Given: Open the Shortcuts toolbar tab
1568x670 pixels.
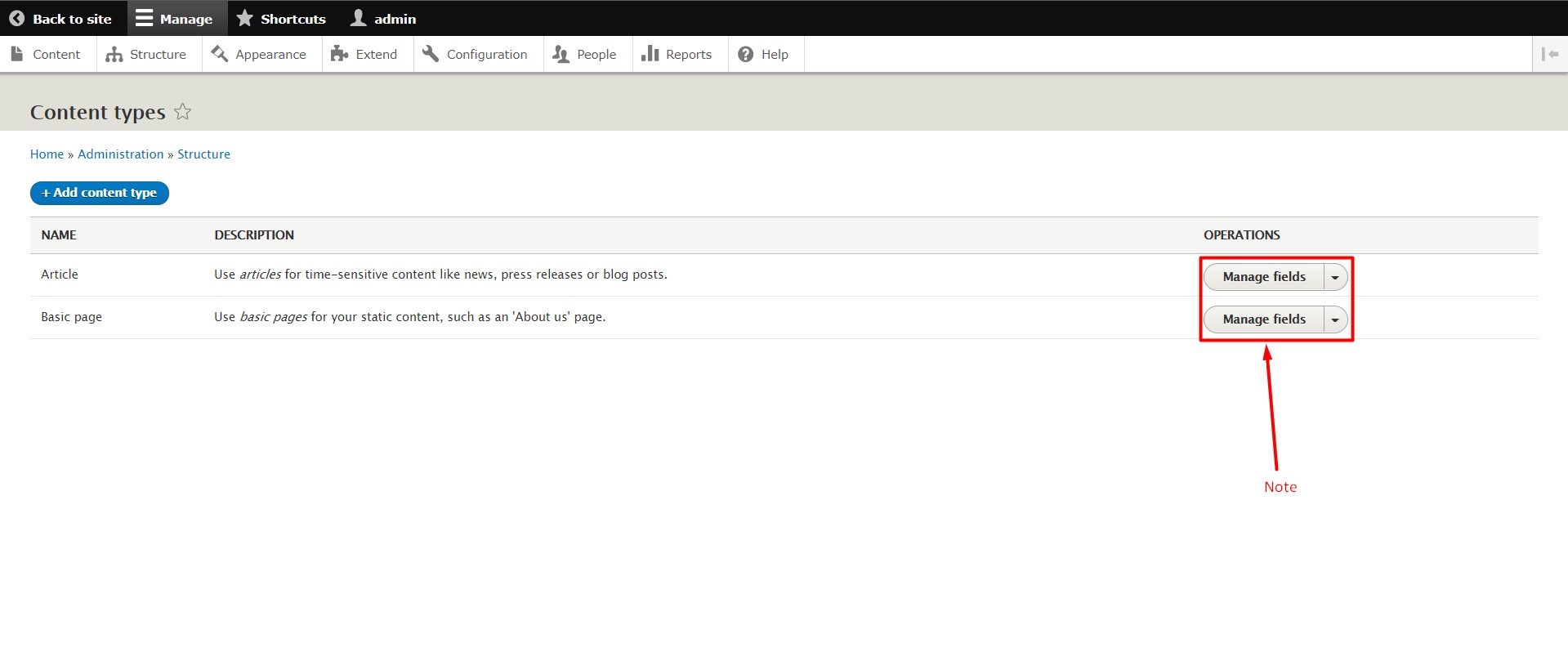Looking at the screenshot, I should coord(281,18).
